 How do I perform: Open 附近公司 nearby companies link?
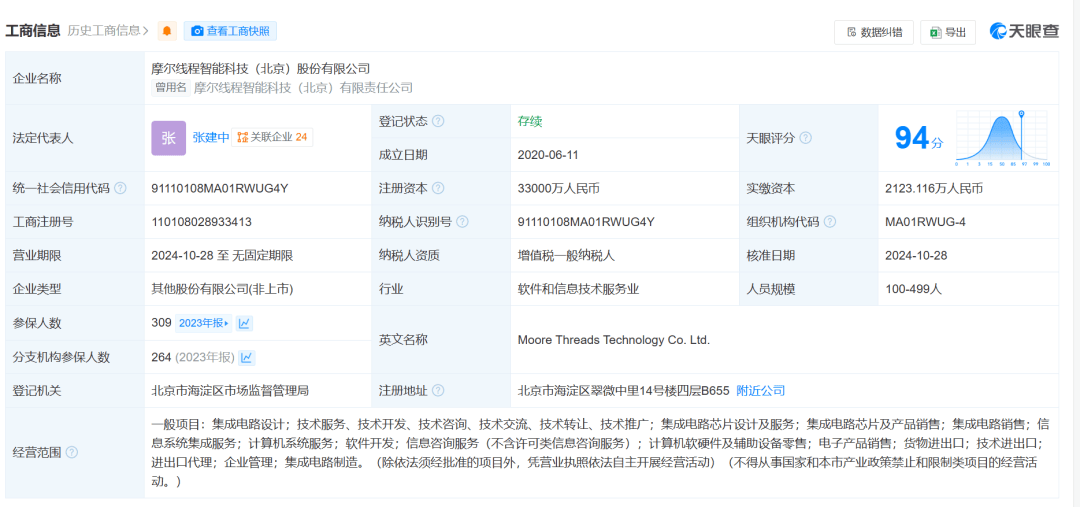coord(760,391)
